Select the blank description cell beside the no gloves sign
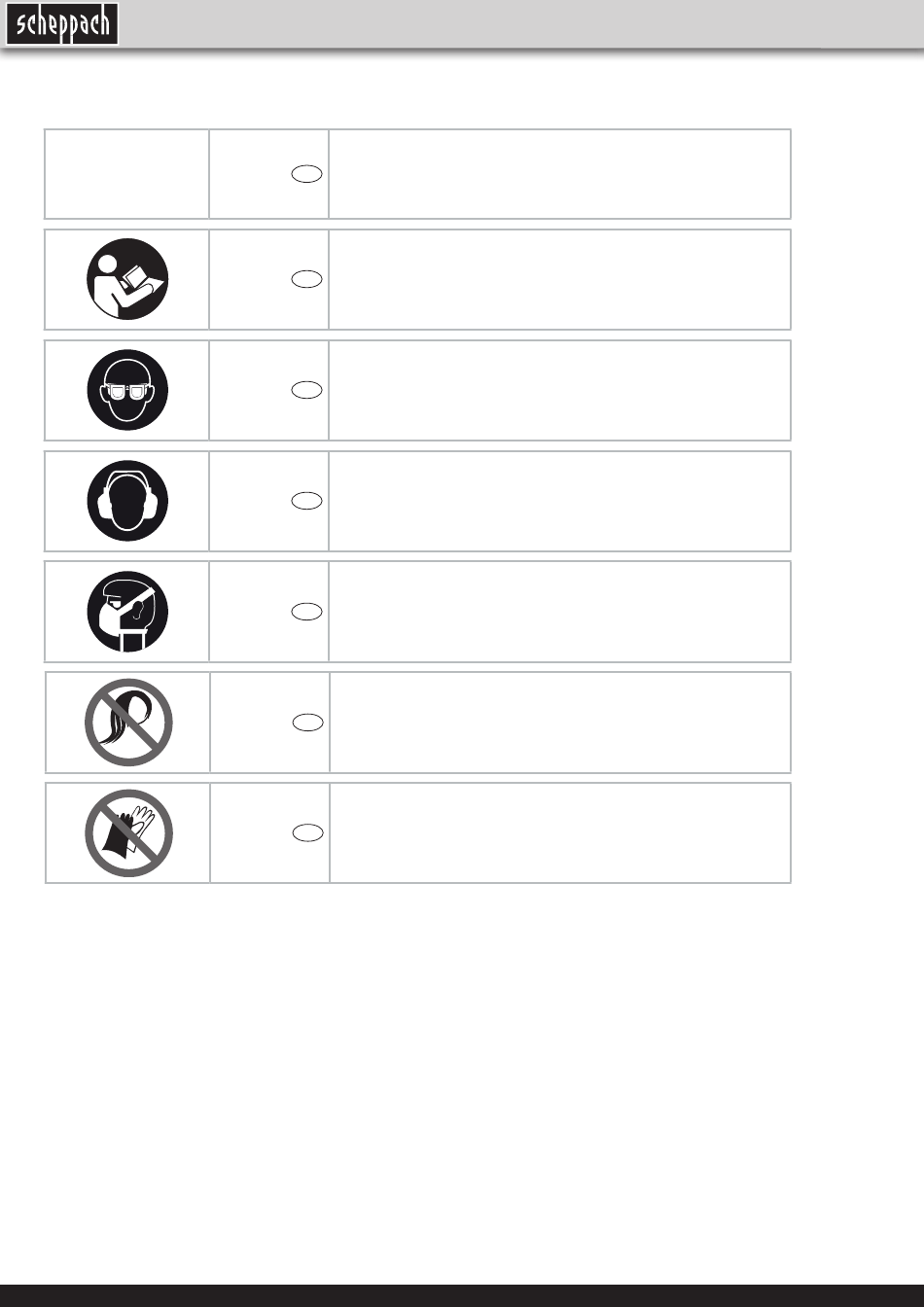This screenshot has height=1307, width=924. (559, 833)
